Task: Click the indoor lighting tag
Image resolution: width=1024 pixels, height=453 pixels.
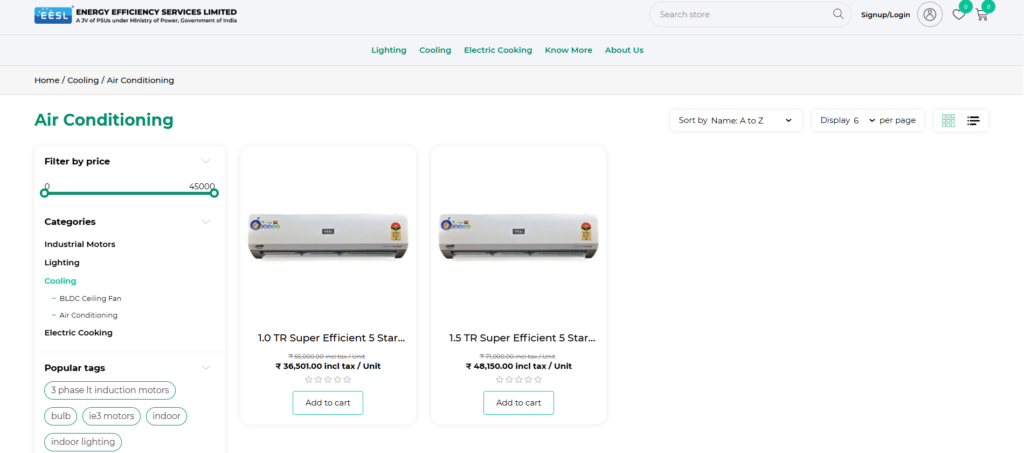Action: [83, 442]
